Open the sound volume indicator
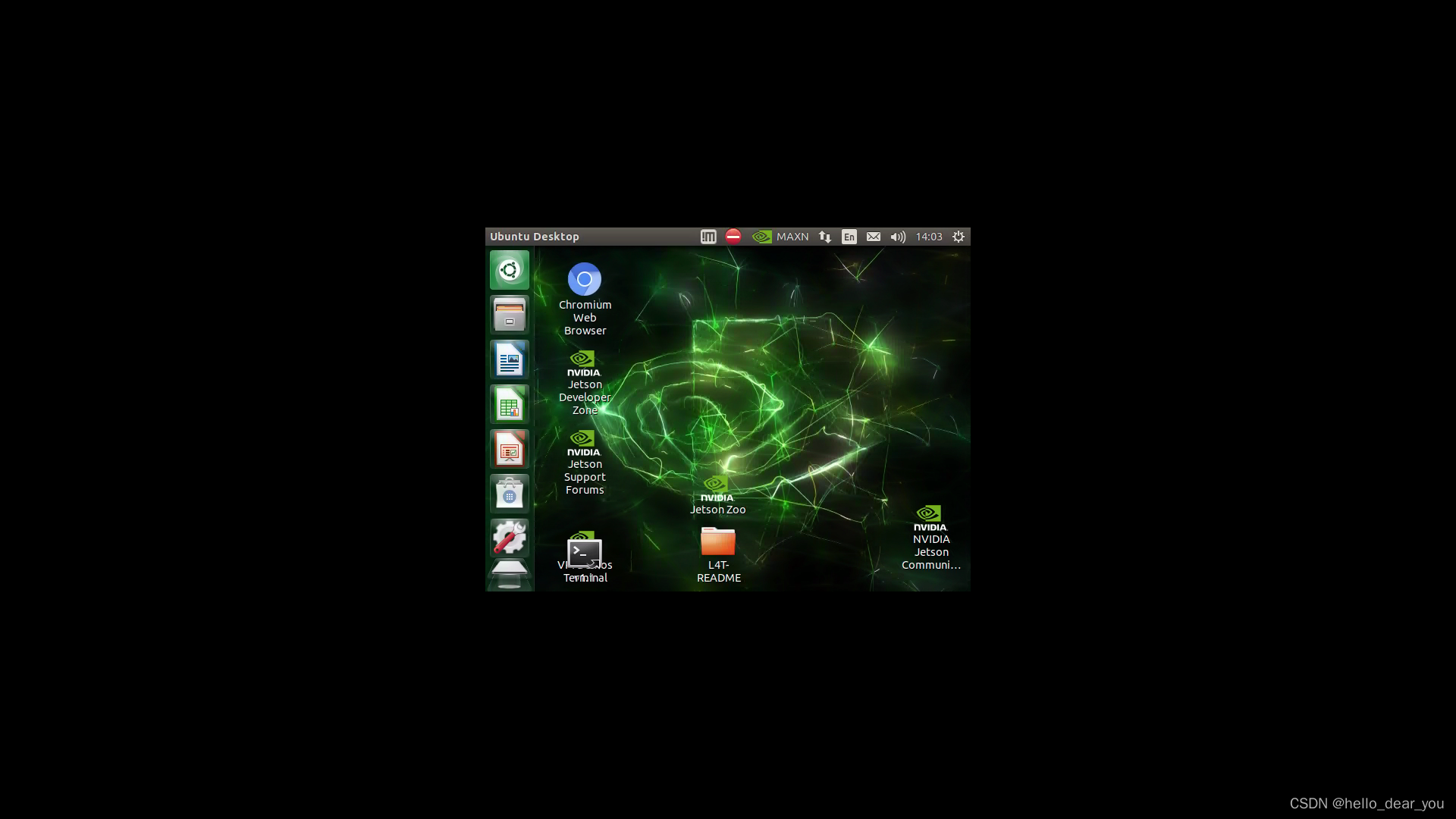Screen dimensions: 1456x819 (897, 237)
